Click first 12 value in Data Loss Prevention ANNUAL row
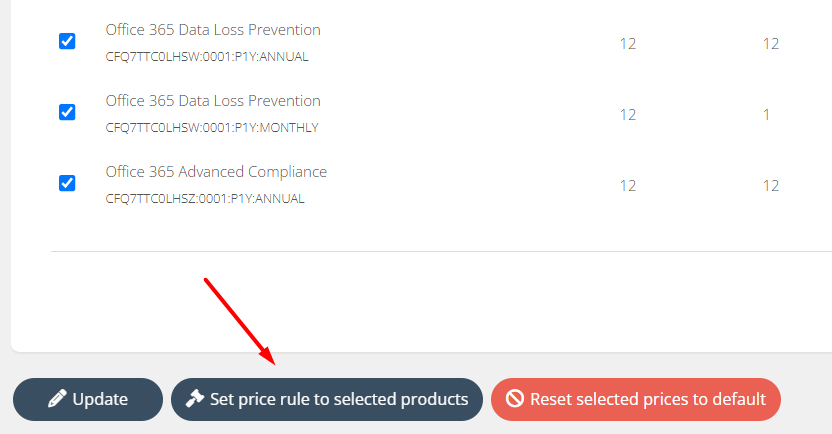The width and height of the screenshot is (832, 434). [x=628, y=44]
